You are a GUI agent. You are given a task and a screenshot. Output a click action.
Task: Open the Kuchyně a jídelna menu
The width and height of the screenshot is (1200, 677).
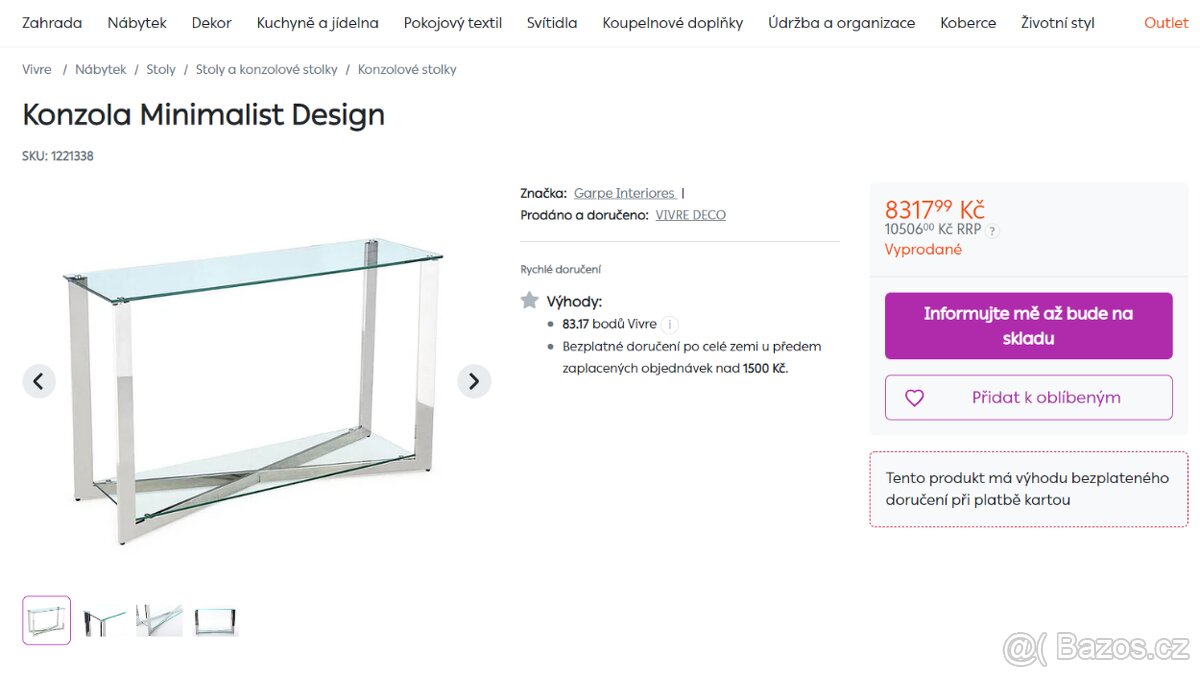tap(317, 22)
